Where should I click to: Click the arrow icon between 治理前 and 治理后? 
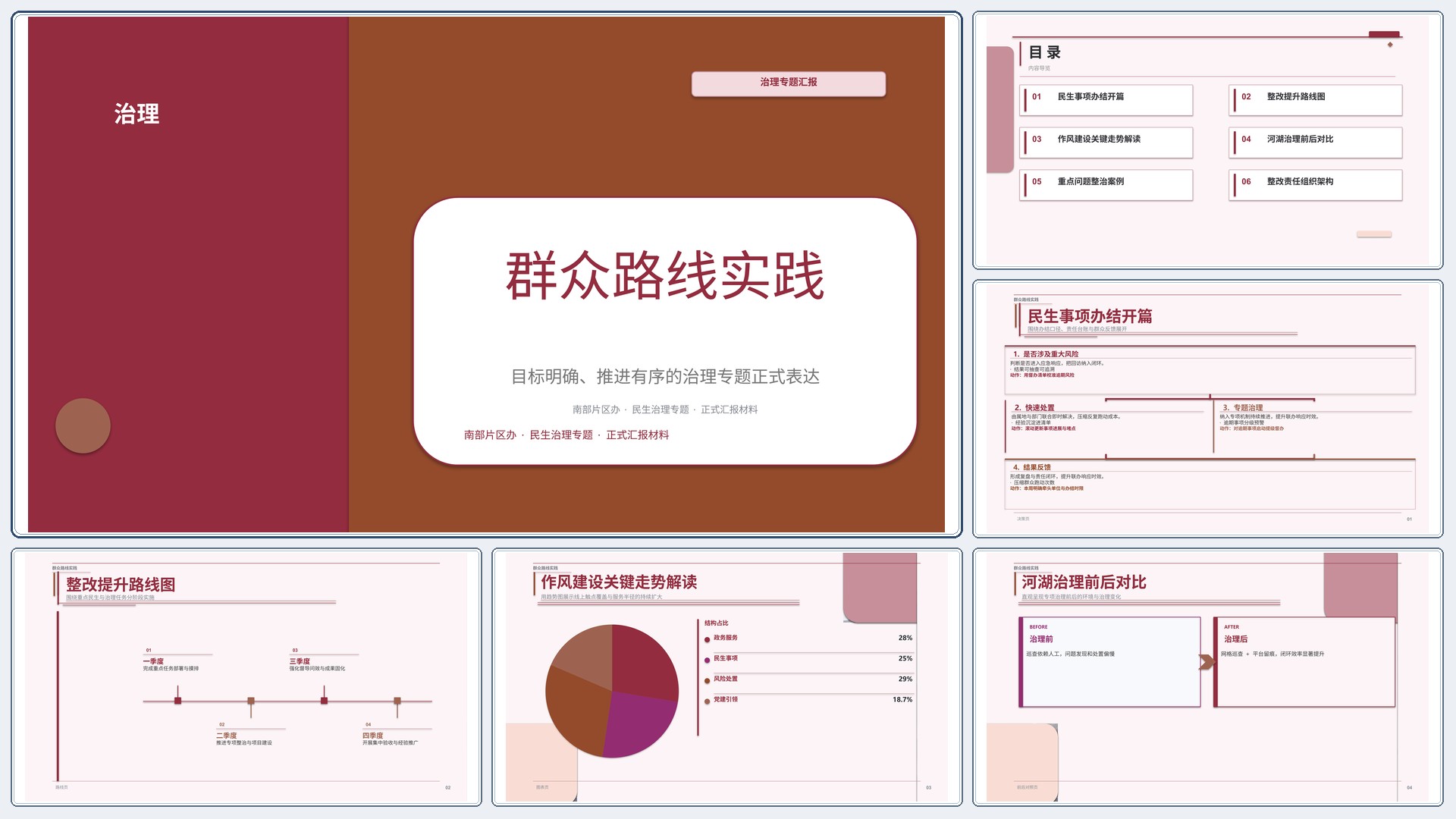click(x=1206, y=662)
